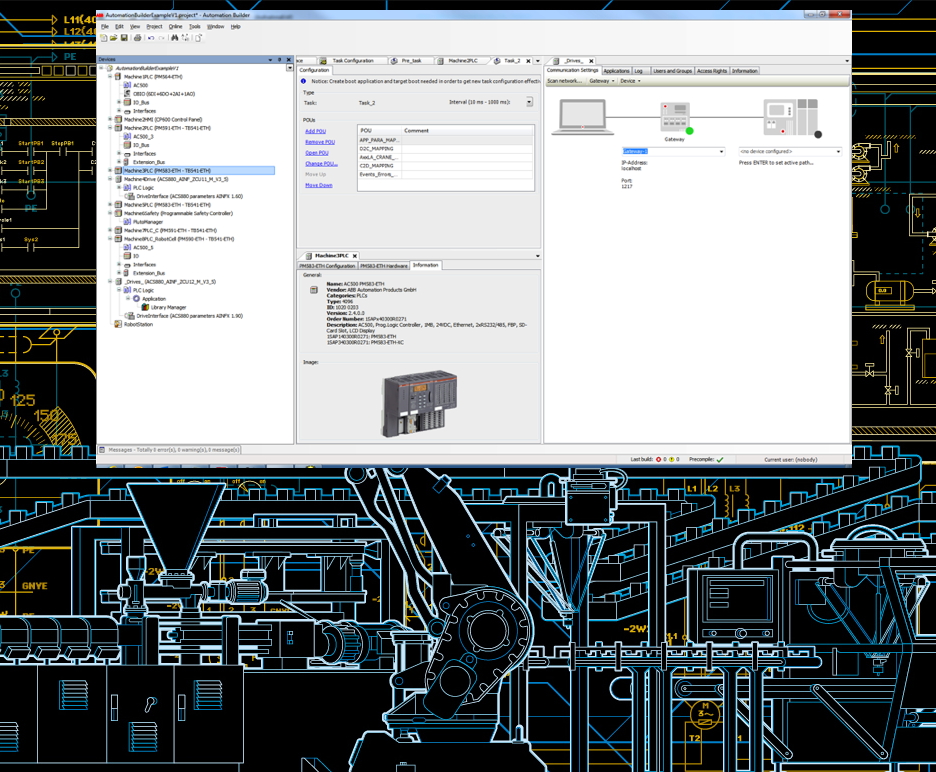
Task: Open the no device configured dropdown
Action: (x=838, y=152)
